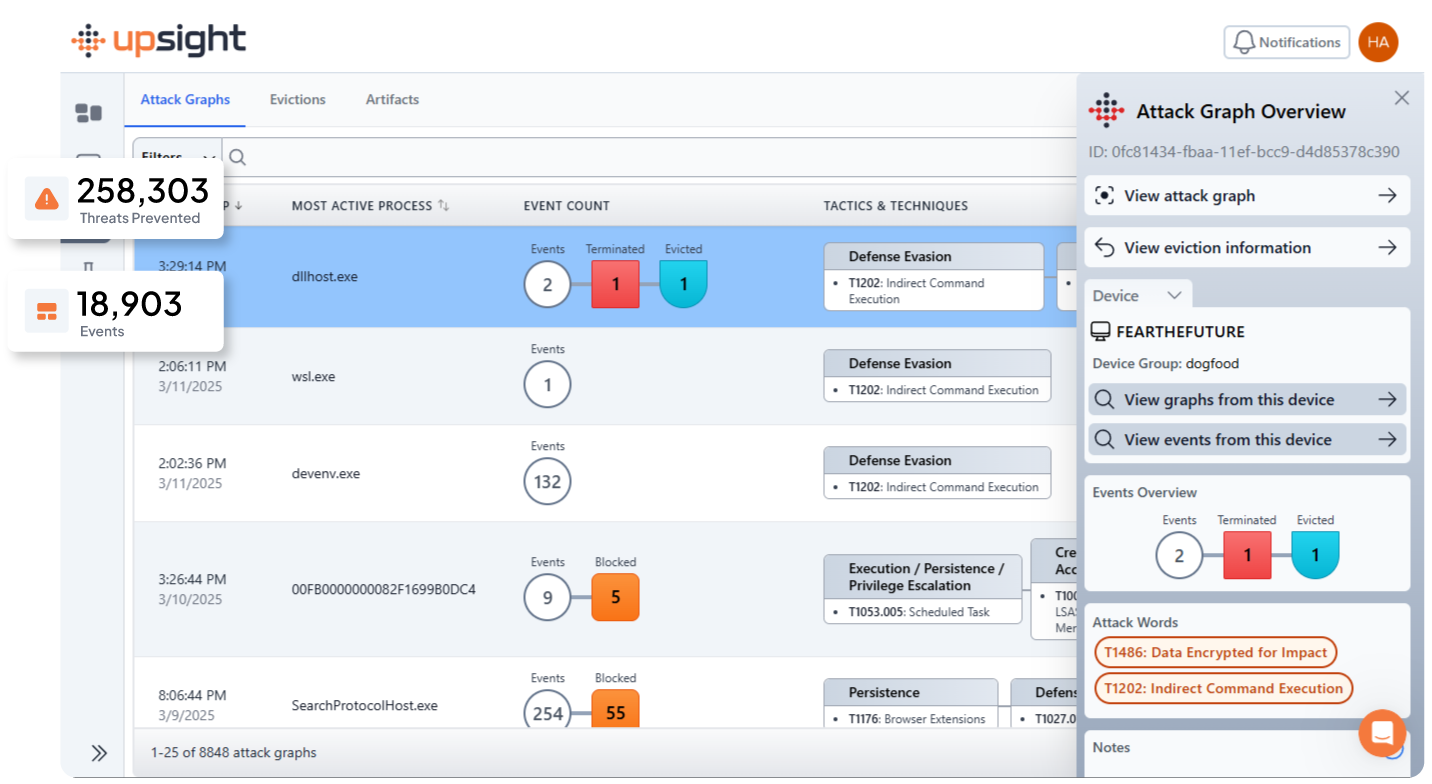Click the search magnifier icon

[x=238, y=157]
